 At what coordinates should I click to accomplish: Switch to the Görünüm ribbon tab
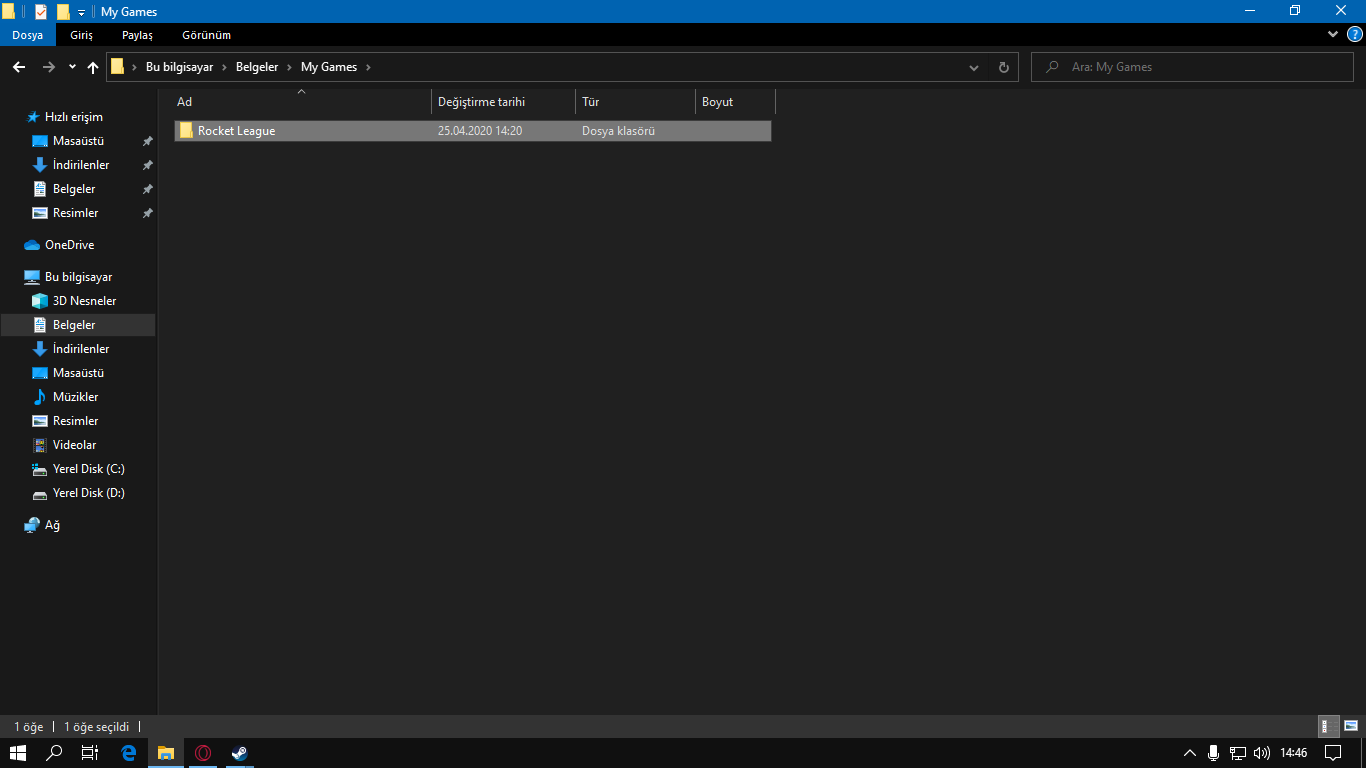coord(206,35)
